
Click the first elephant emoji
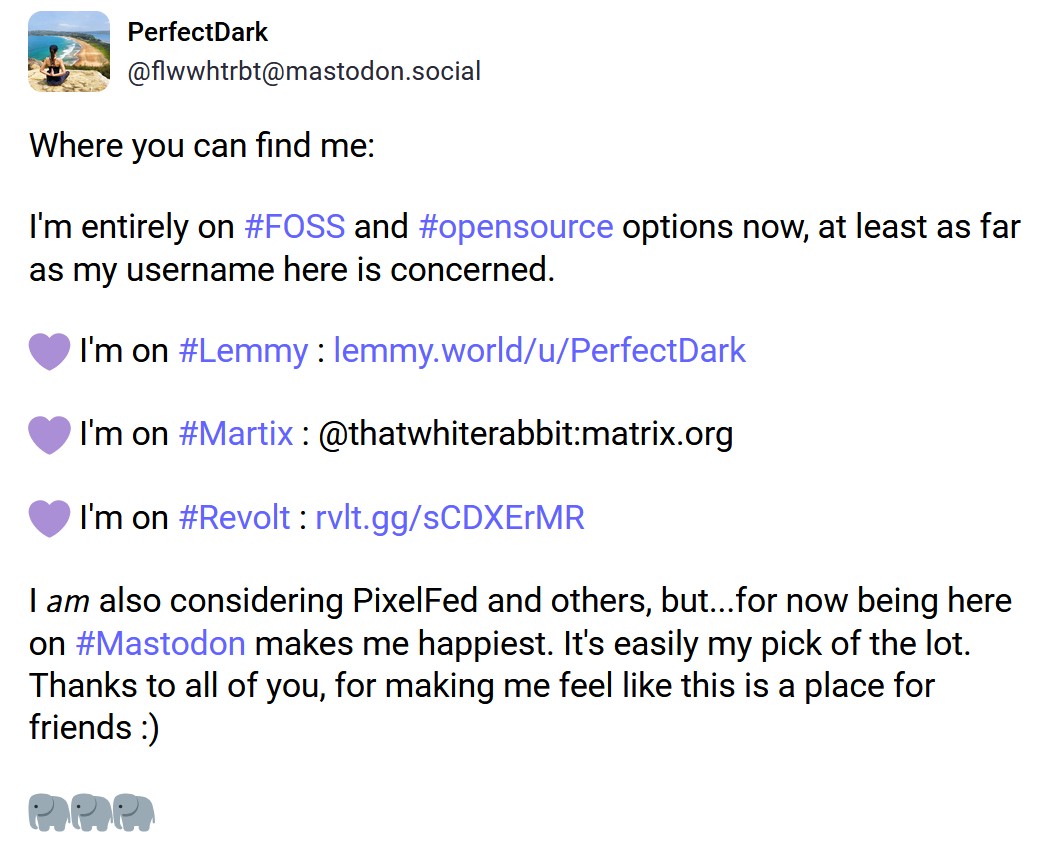(49, 812)
